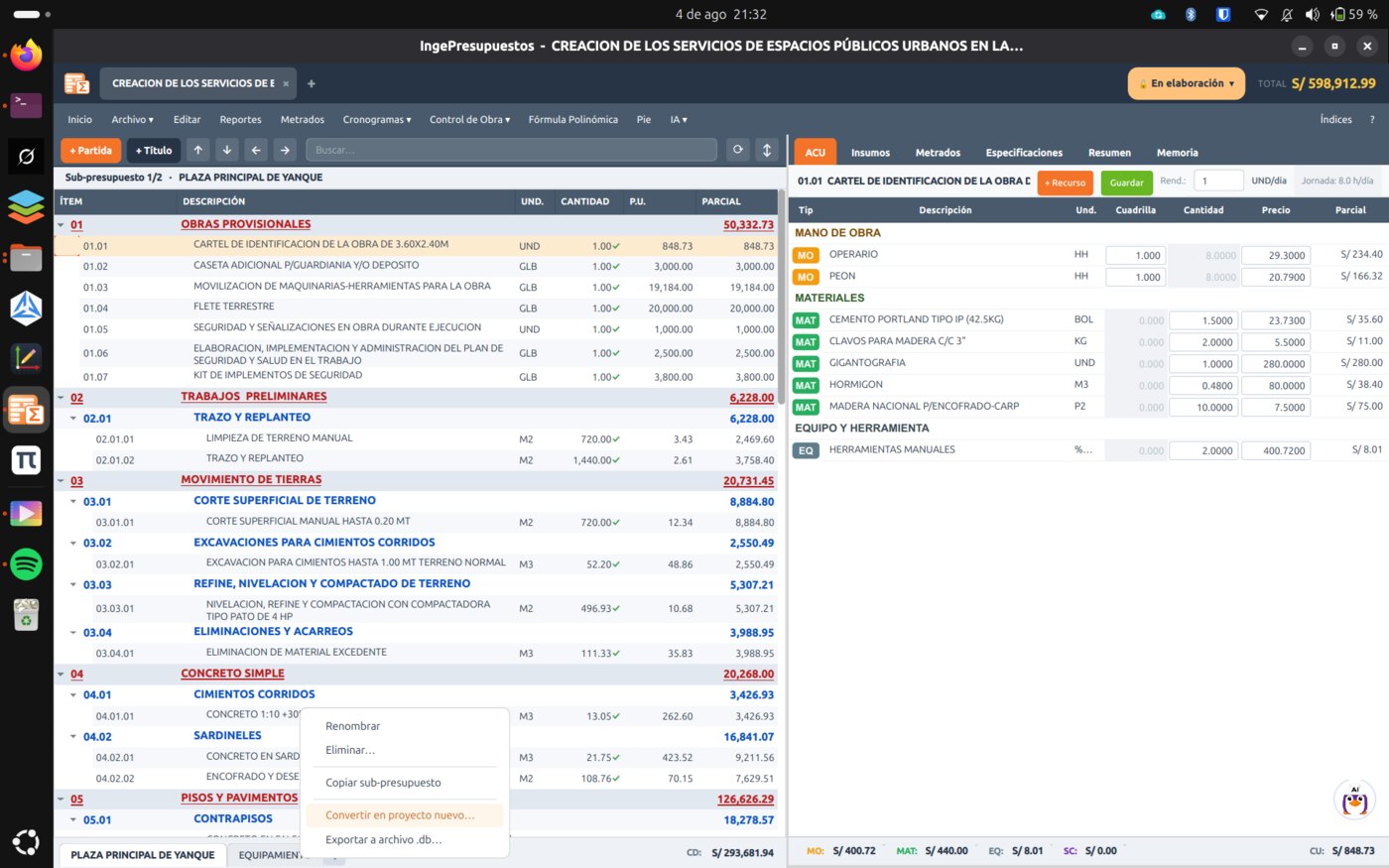
Task: Select PLAZA PRINCIPAL DE YANQUE bottom tab
Action: [143, 855]
